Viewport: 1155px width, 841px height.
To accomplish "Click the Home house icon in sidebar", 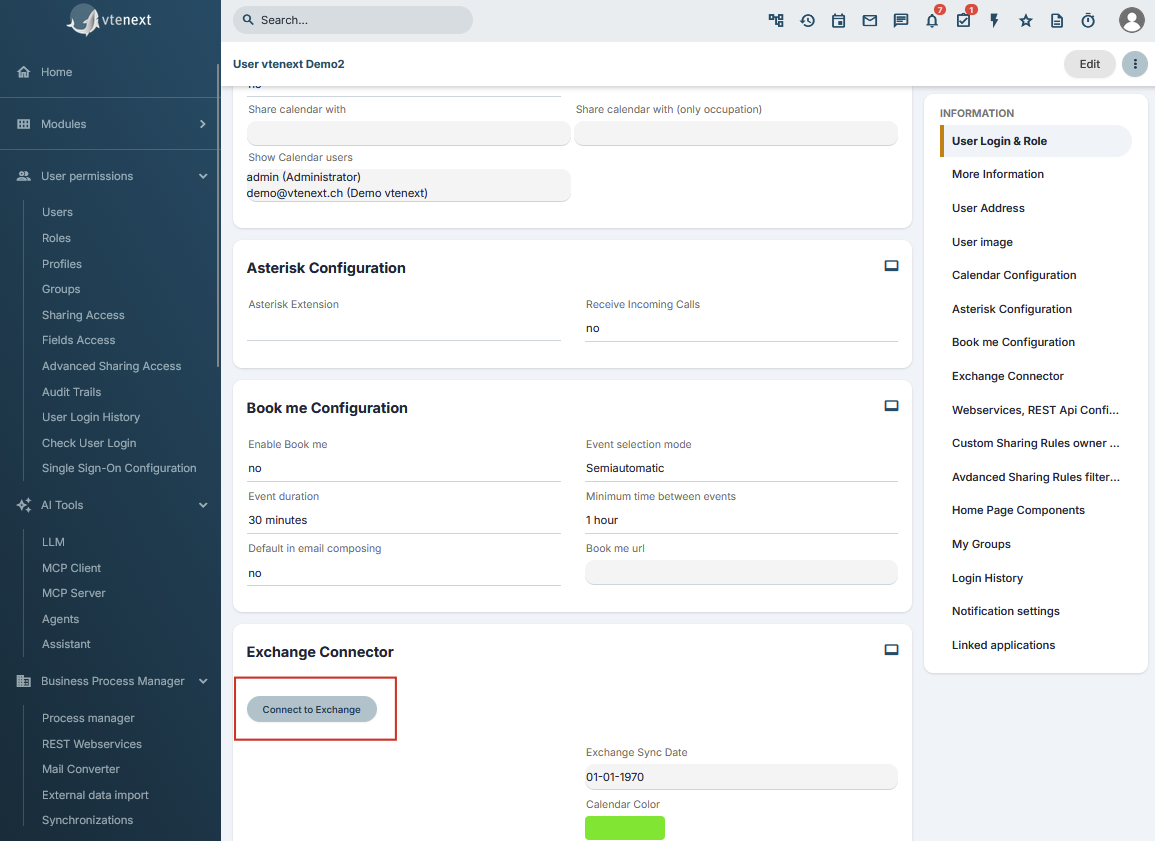I will point(24,71).
